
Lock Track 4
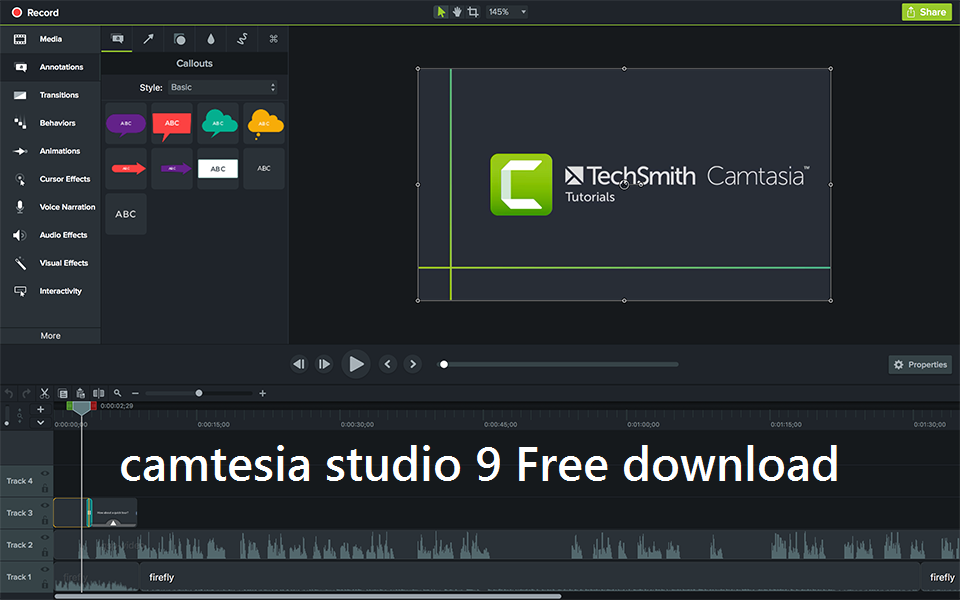pyautogui.click(x=45, y=488)
